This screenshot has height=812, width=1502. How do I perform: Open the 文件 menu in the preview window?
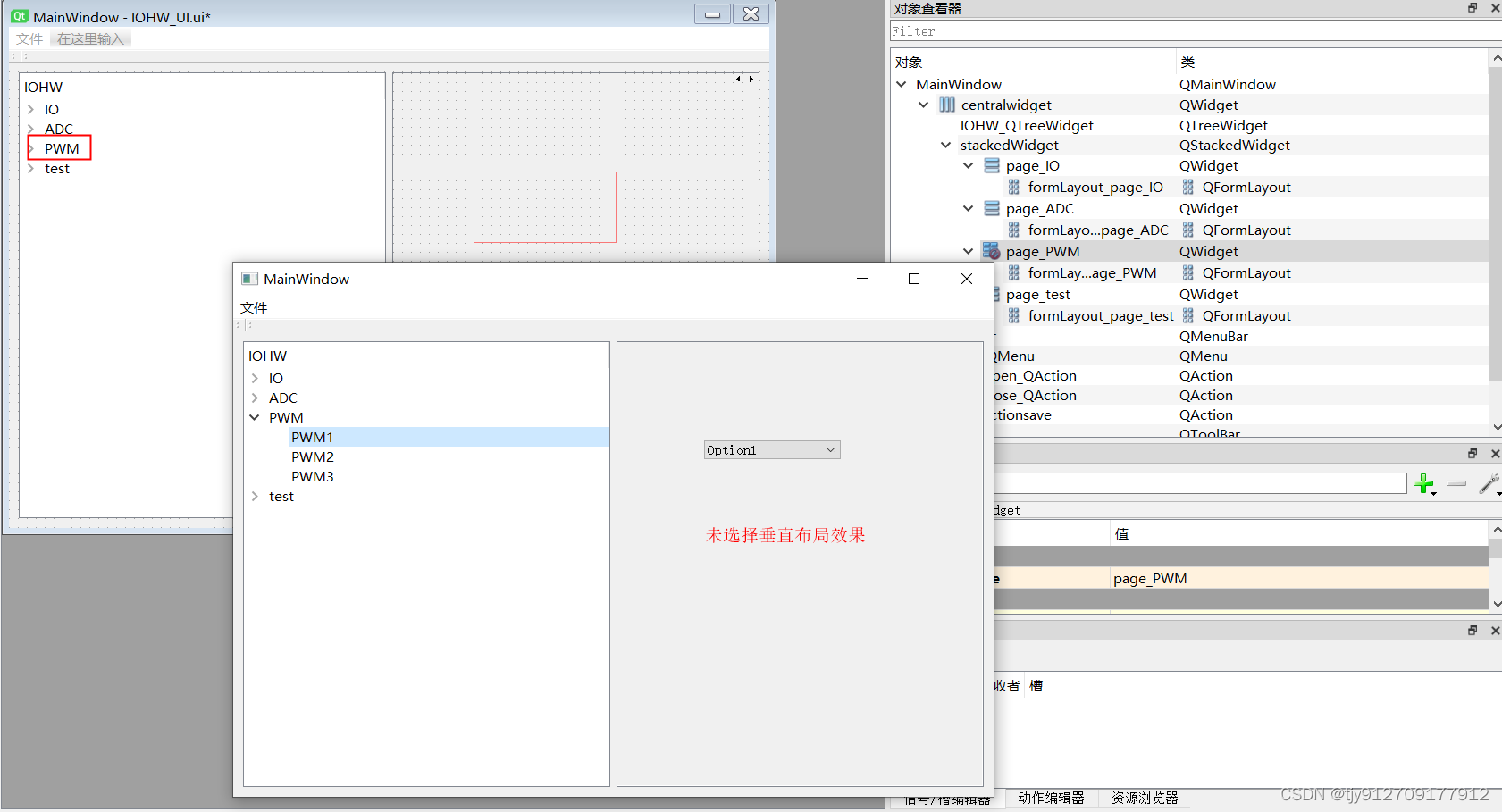click(x=254, y=307)
